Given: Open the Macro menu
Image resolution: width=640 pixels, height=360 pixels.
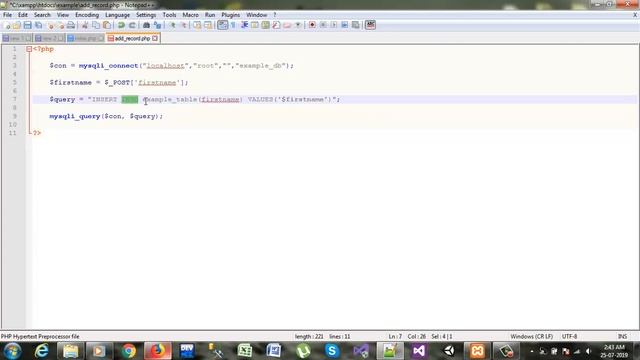Looking at the screenshot, I should 190,15.
